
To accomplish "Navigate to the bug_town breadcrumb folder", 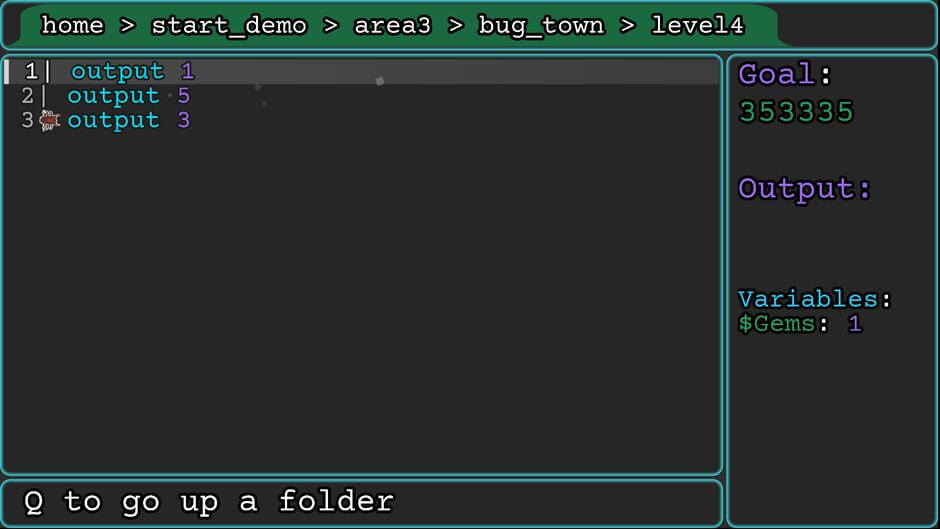I will (541, 26).
